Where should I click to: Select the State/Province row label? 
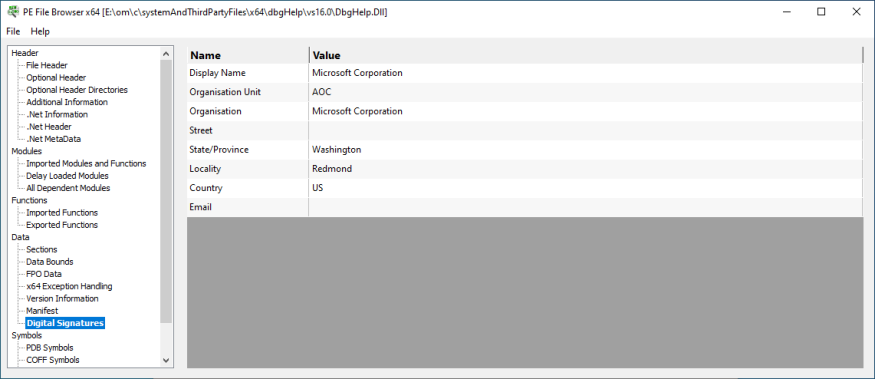pyautogui.click(x=219, y=150)
